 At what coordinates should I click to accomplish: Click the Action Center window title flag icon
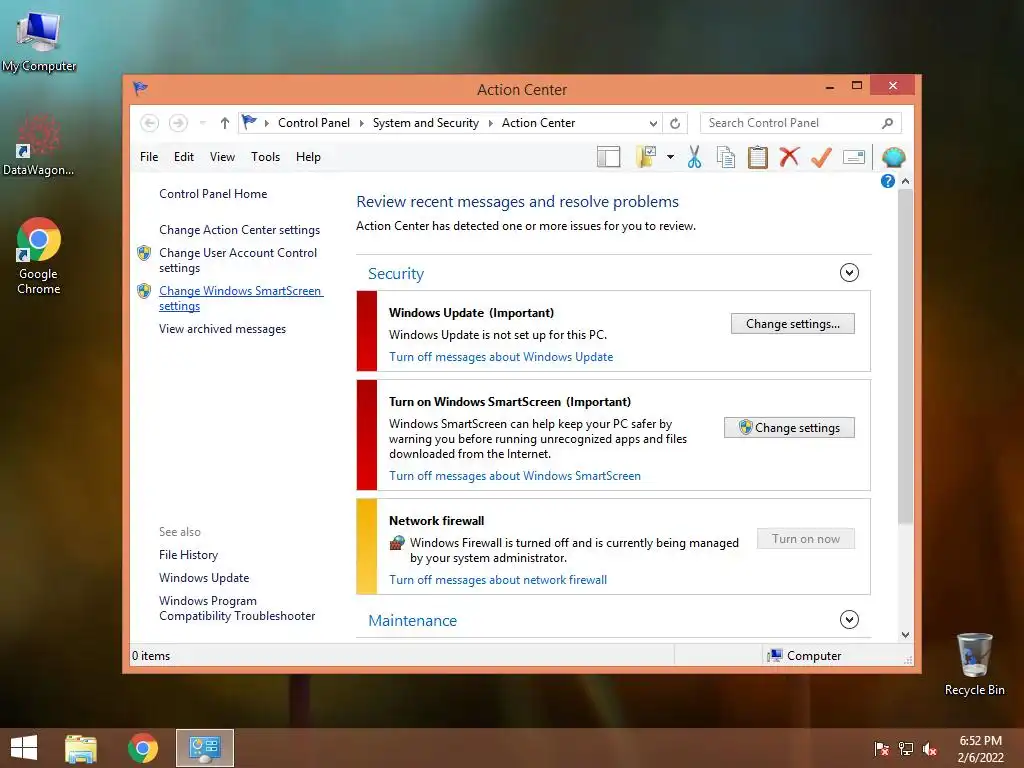(140, 88)
